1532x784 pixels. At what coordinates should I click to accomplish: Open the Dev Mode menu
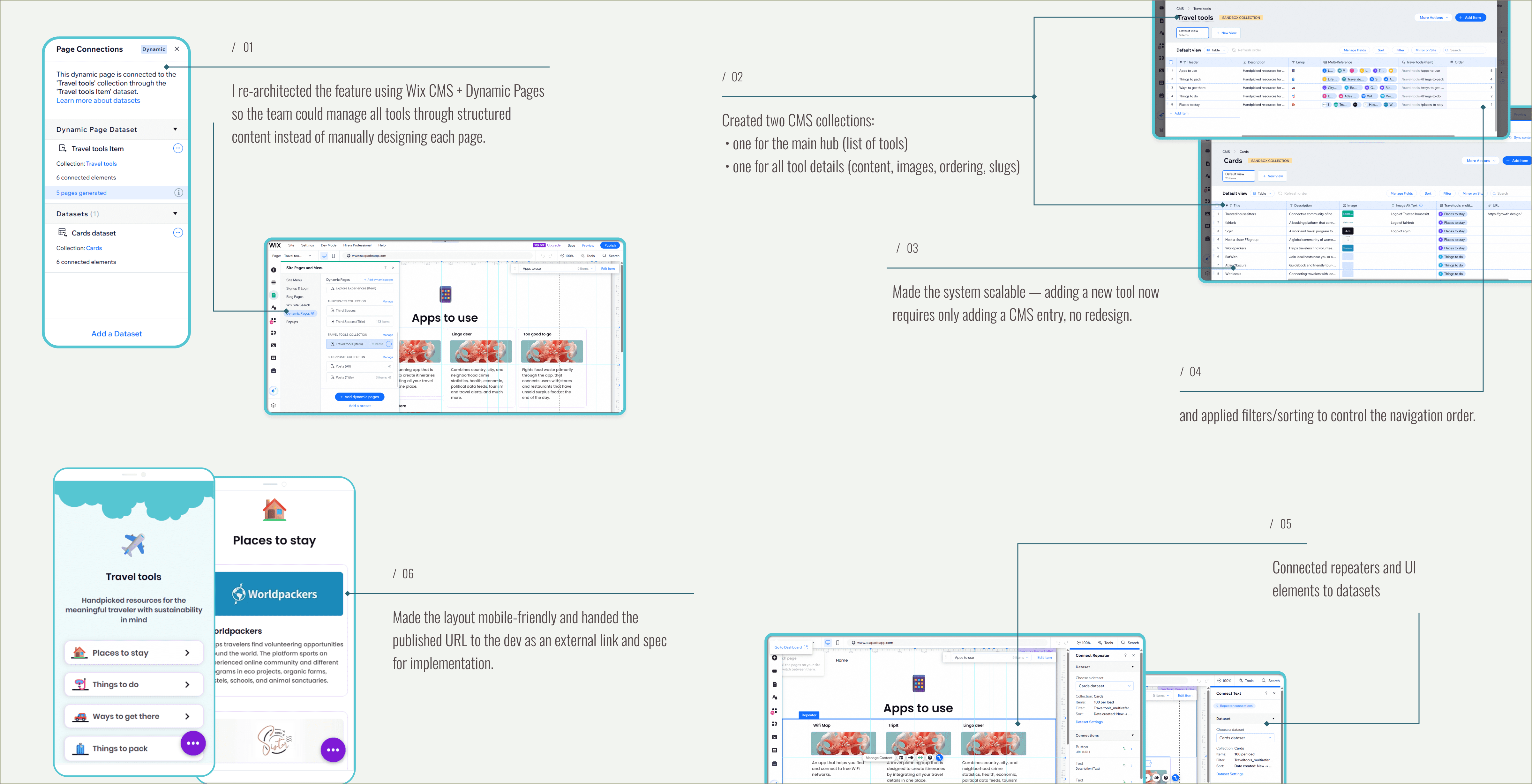(x=328, y=245)
